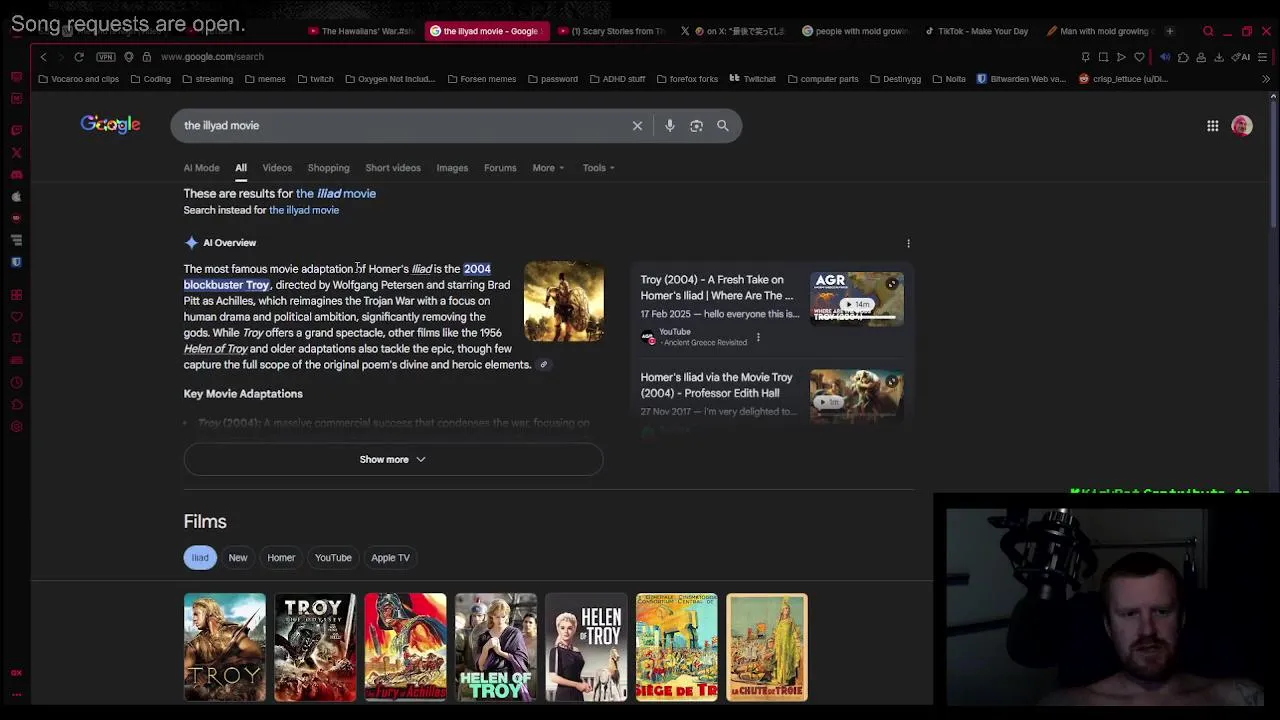1280x720 pixels.
Task: Switch to the Short videos tab
Action: (393, 168)
